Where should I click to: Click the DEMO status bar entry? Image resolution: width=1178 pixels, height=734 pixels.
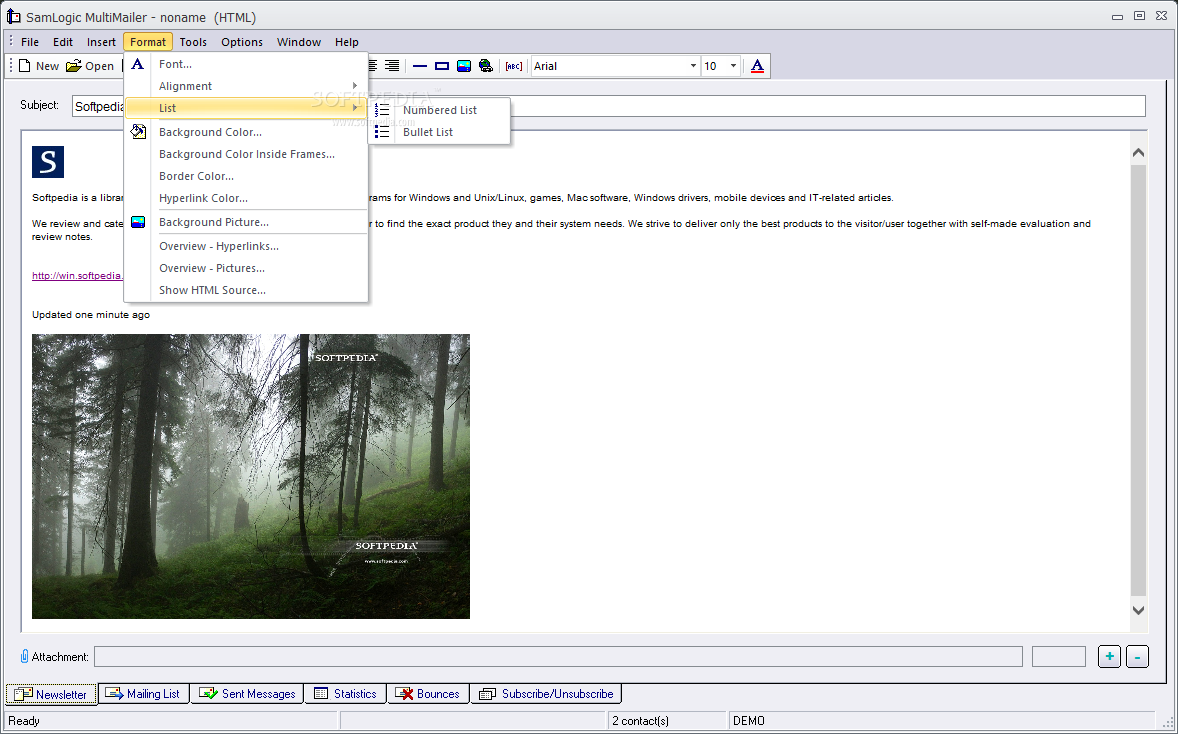[x=749, y=721]
